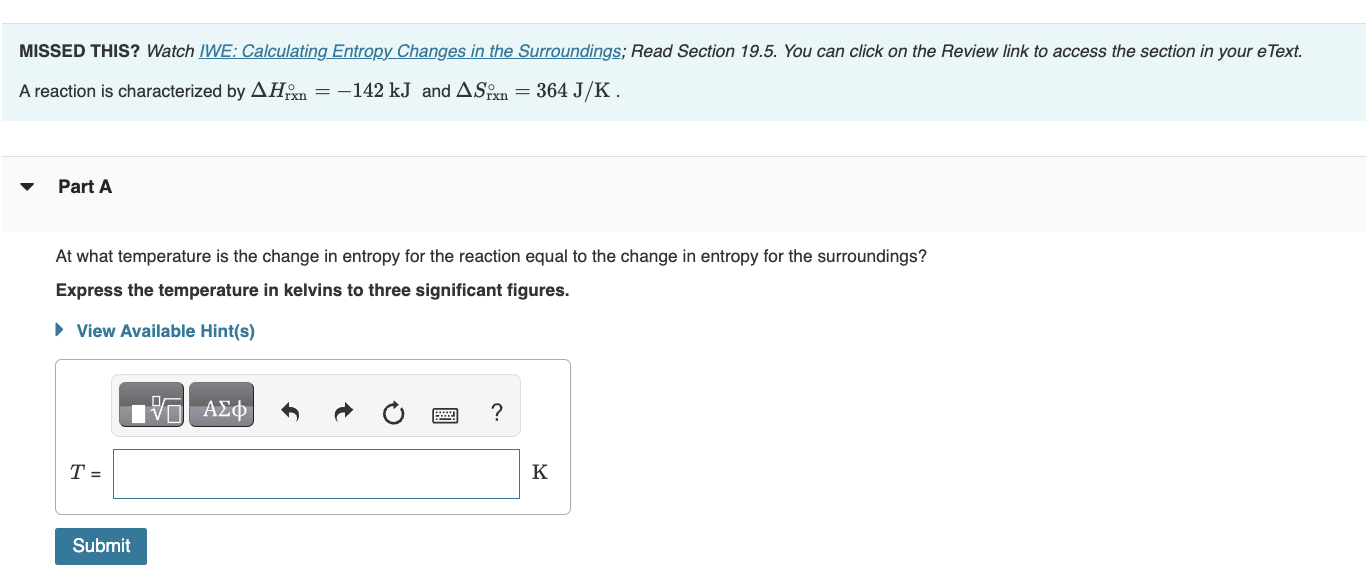Screen dimensions: 1366x584
Task: Submit the temperature answer
Action: (100, 546)
